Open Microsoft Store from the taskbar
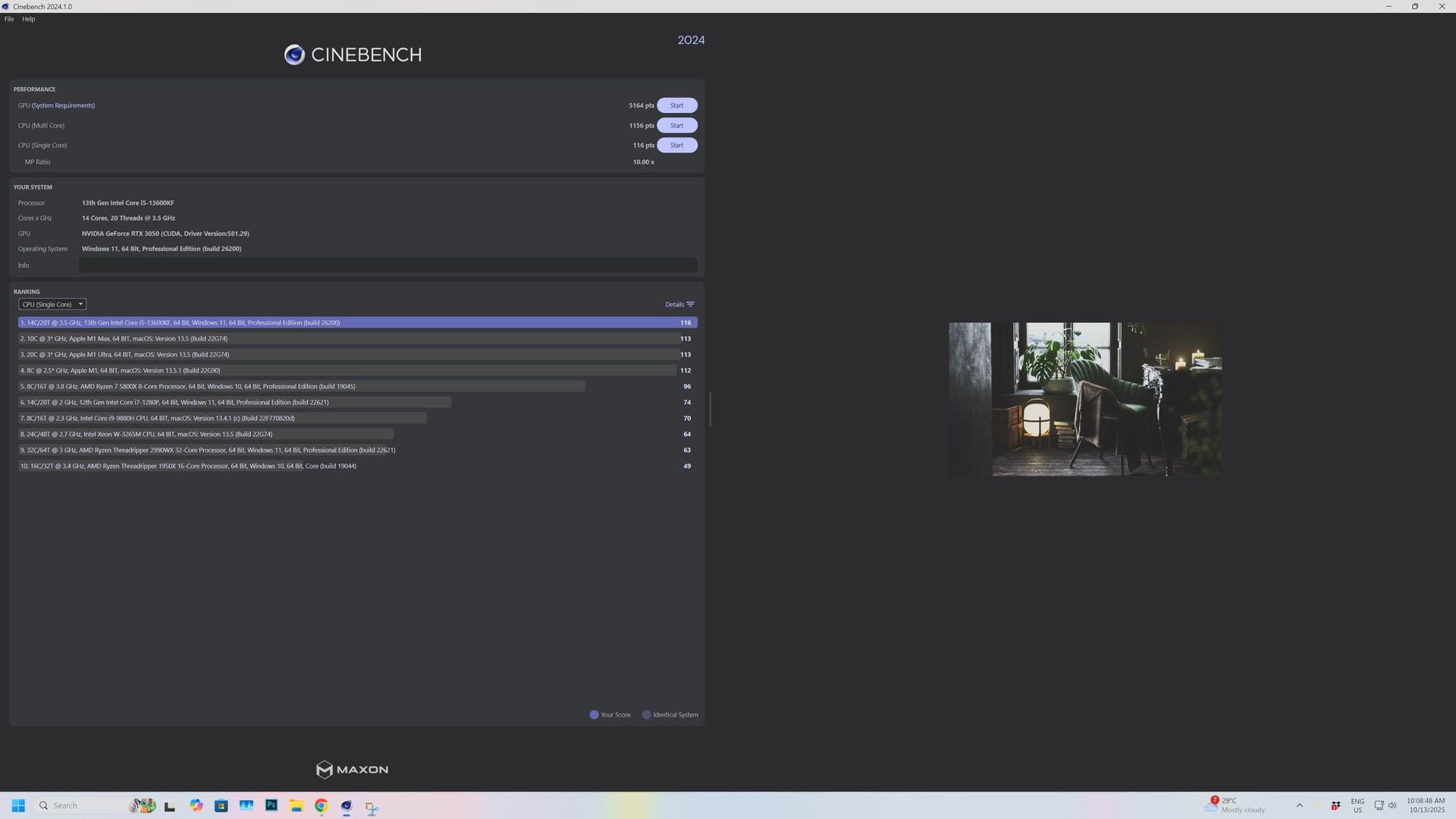The width and height of the screenshot is (1456, 819). 221,805
